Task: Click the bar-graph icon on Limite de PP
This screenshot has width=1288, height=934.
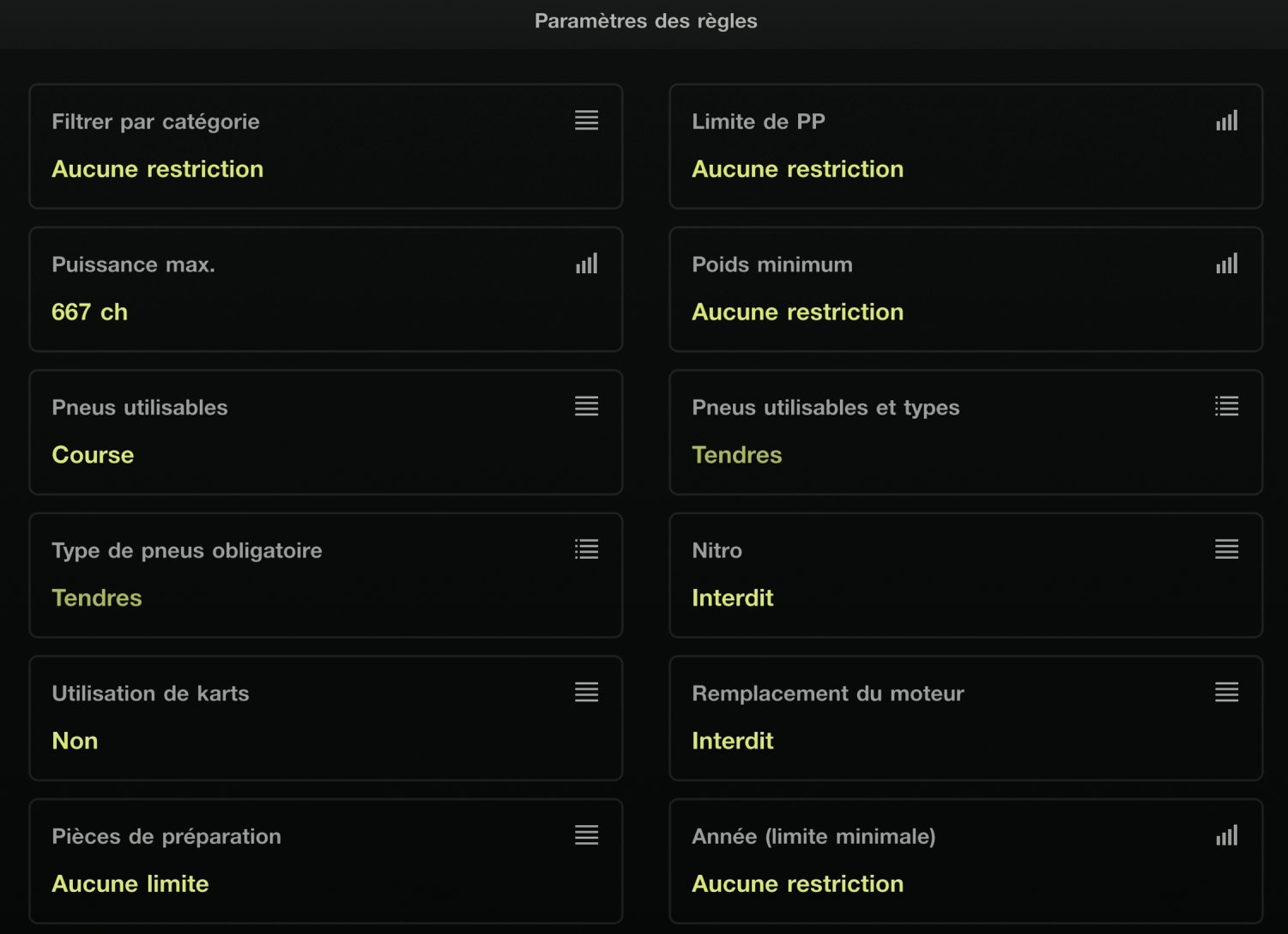Action: (1227, 120)
